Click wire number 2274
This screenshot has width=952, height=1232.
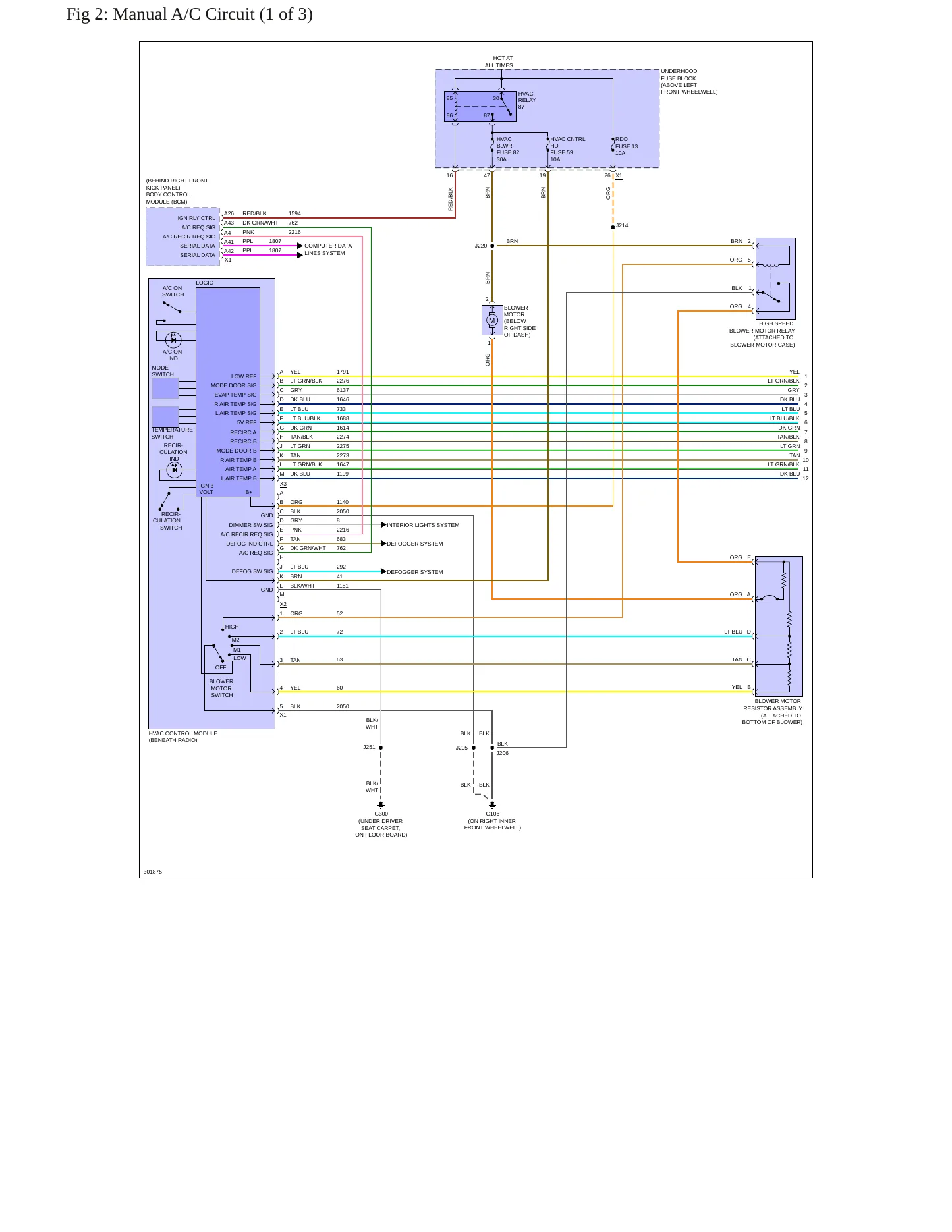(x=343, y=437)
